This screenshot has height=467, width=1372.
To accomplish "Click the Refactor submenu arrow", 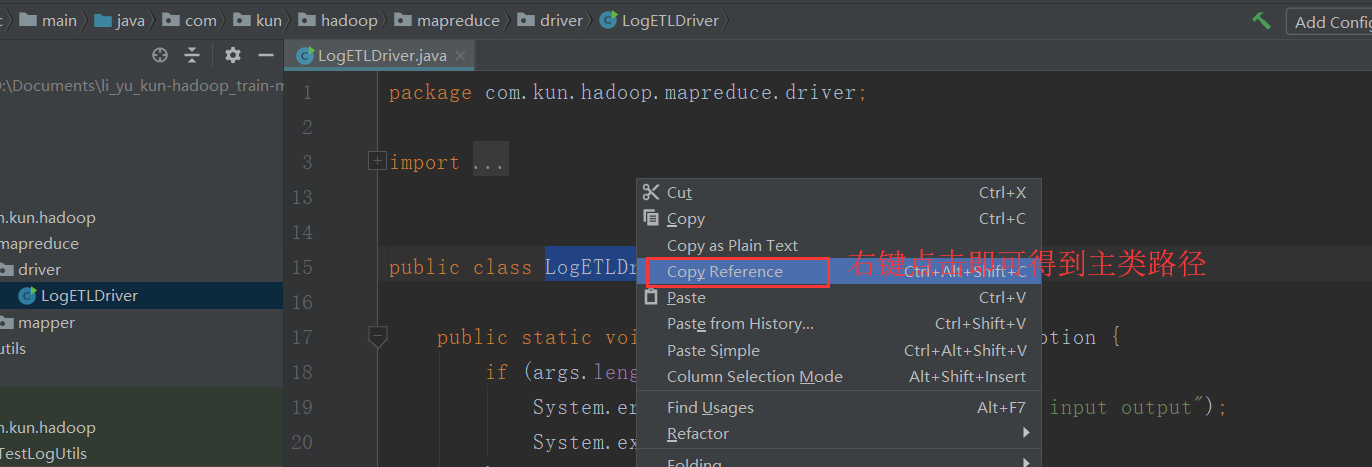I will (1026, 433).
